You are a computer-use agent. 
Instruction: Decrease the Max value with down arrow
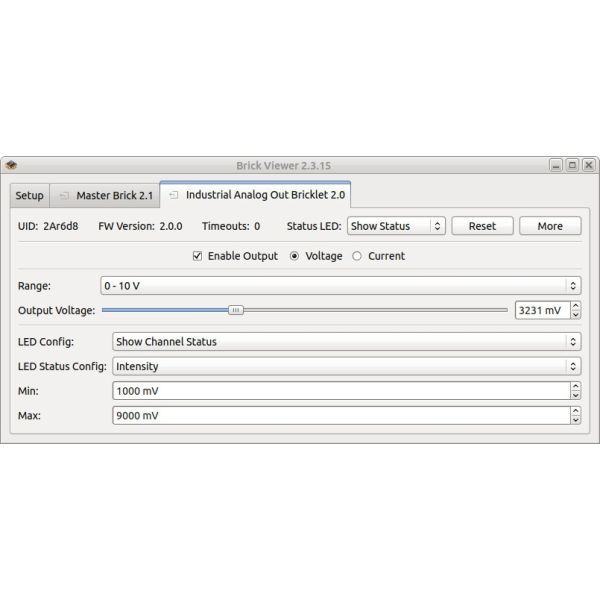(576, 420)
